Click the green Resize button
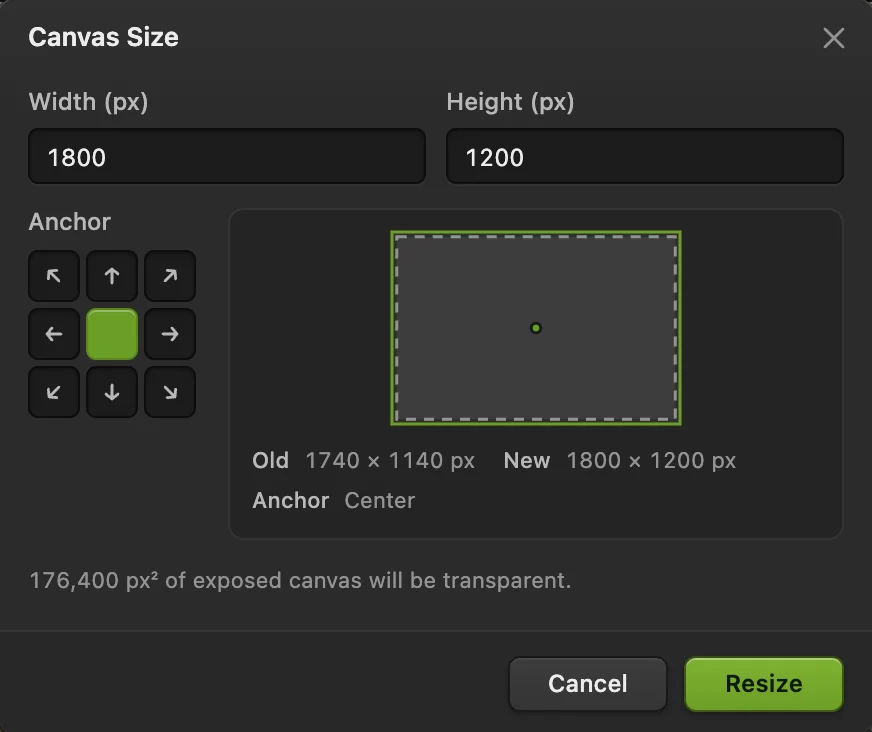The width and height of the screenshot is (872, 732). tap(764, 684)
